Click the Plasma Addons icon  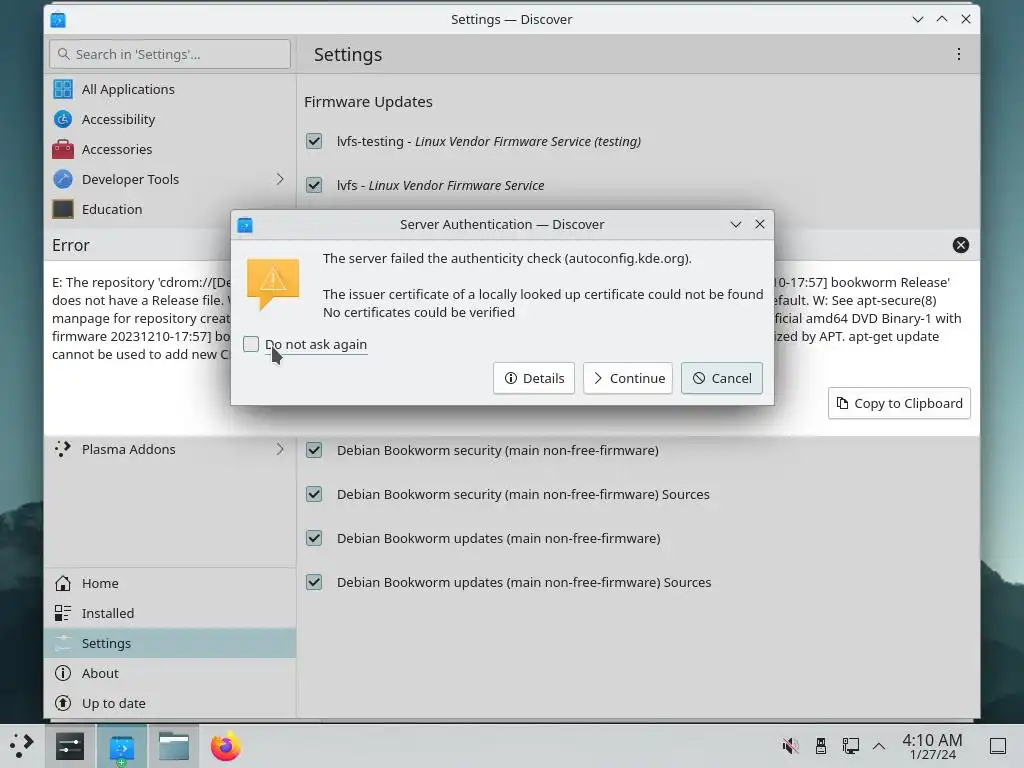coord(63,449)
